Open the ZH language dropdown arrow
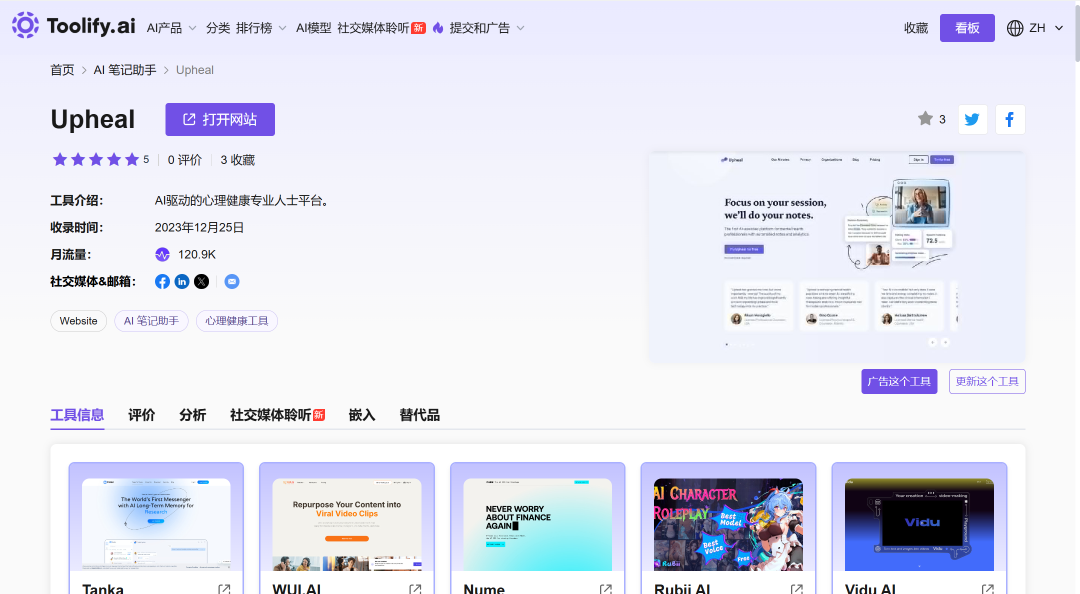Screen dimensions: 1080x594 [1059, 28]
